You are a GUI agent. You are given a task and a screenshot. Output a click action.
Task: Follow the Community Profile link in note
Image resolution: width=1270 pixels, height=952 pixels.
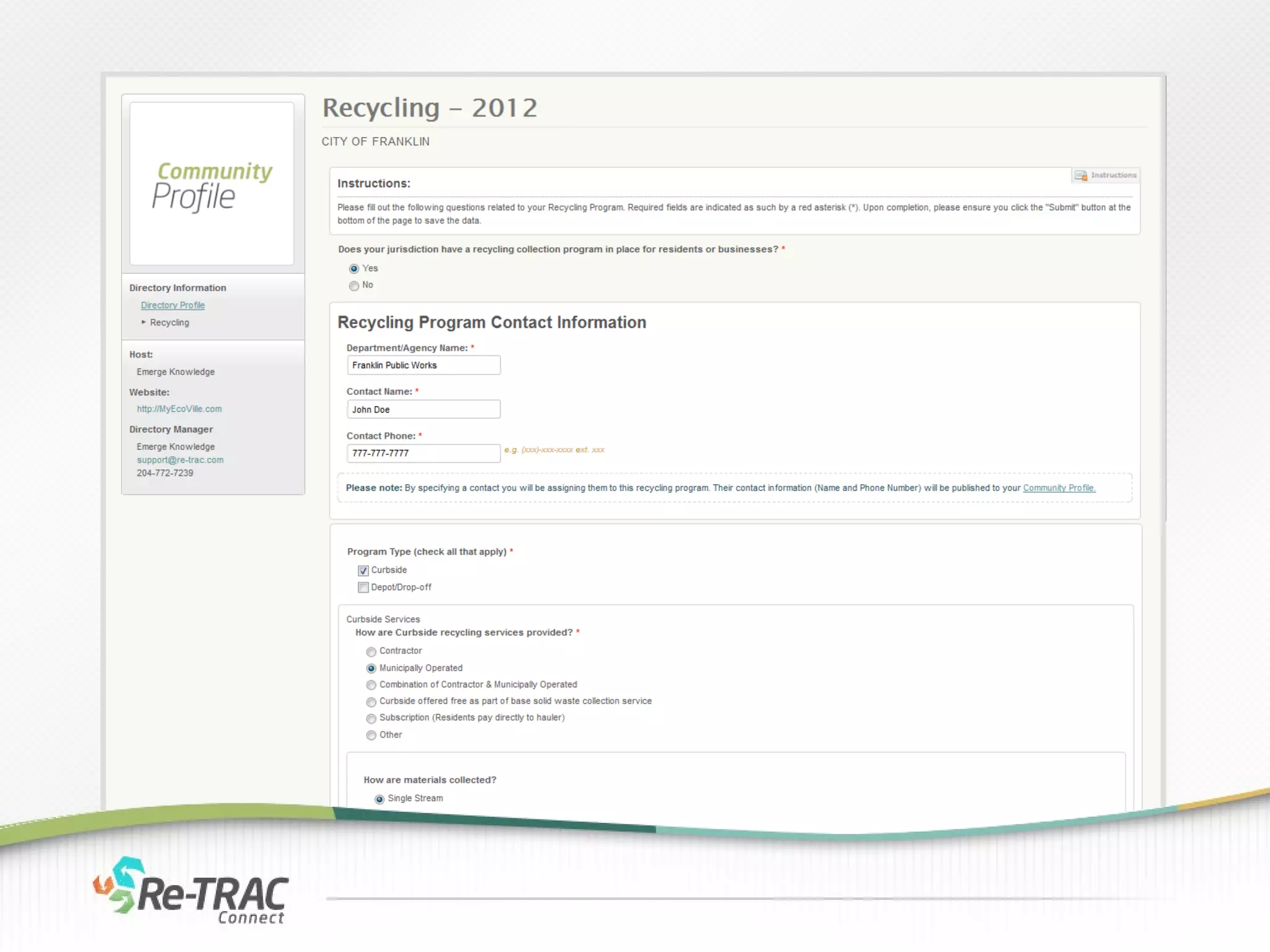(1059, 488)
